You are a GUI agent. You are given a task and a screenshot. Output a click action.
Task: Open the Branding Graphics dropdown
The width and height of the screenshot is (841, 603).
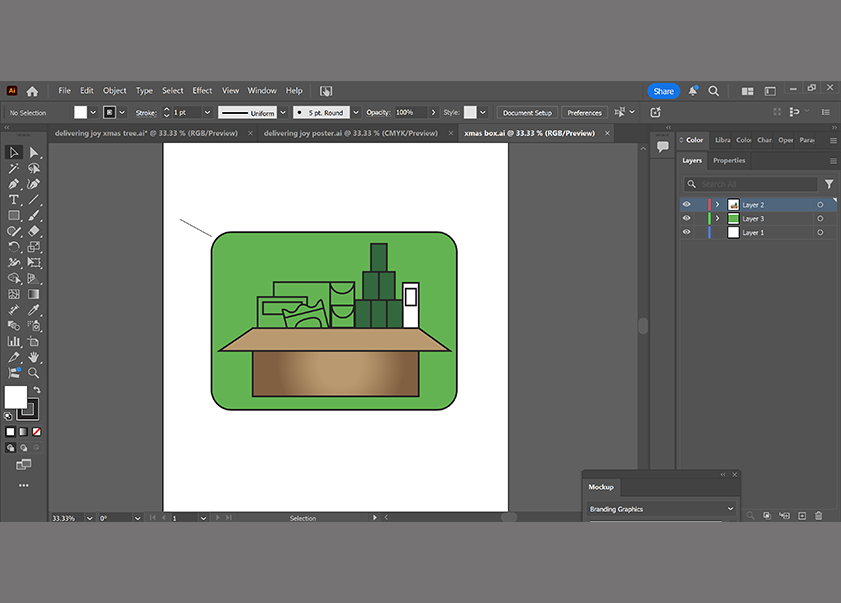tap(661, 509)
